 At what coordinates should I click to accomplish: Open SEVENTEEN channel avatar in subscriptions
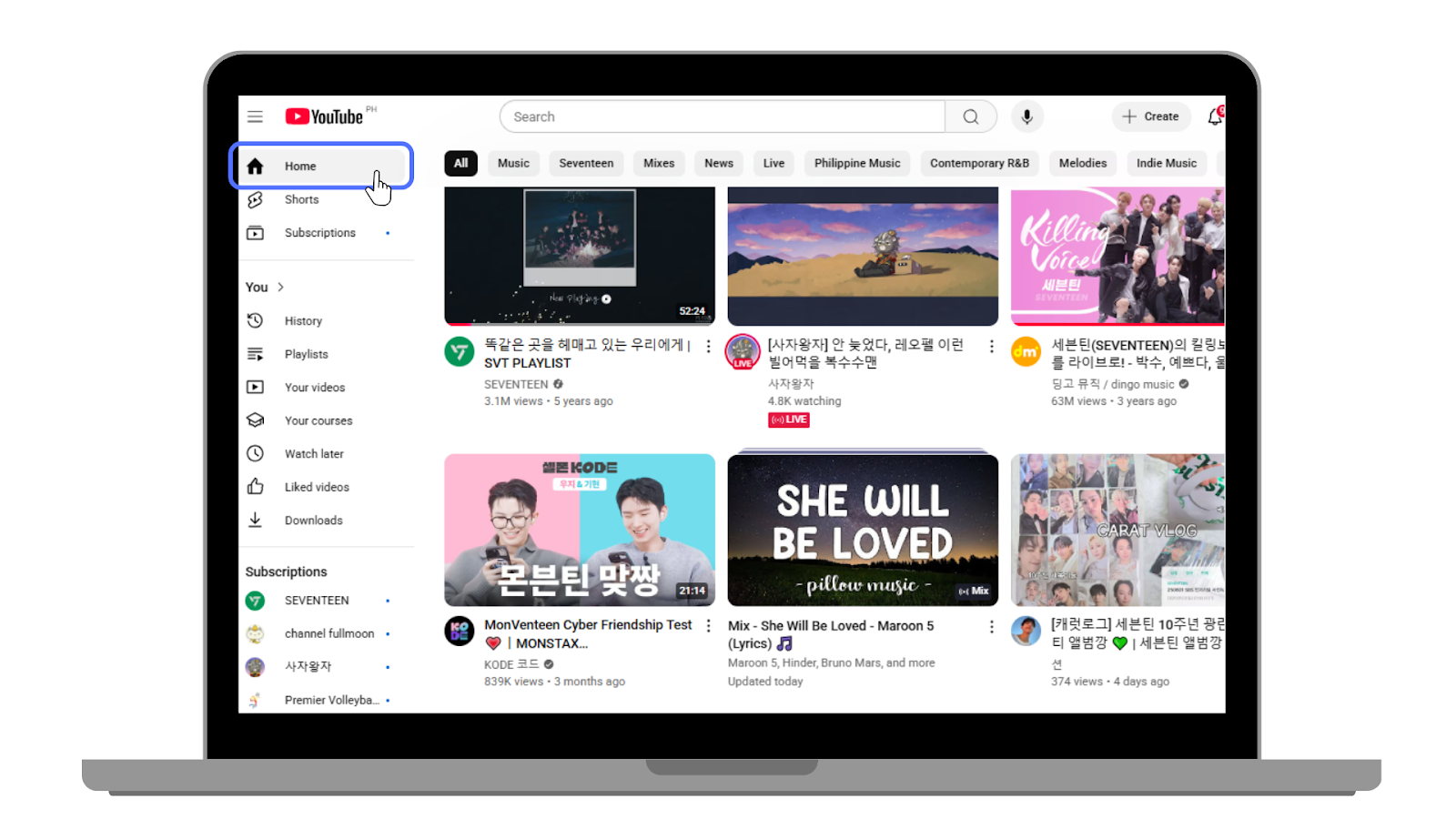256,601
